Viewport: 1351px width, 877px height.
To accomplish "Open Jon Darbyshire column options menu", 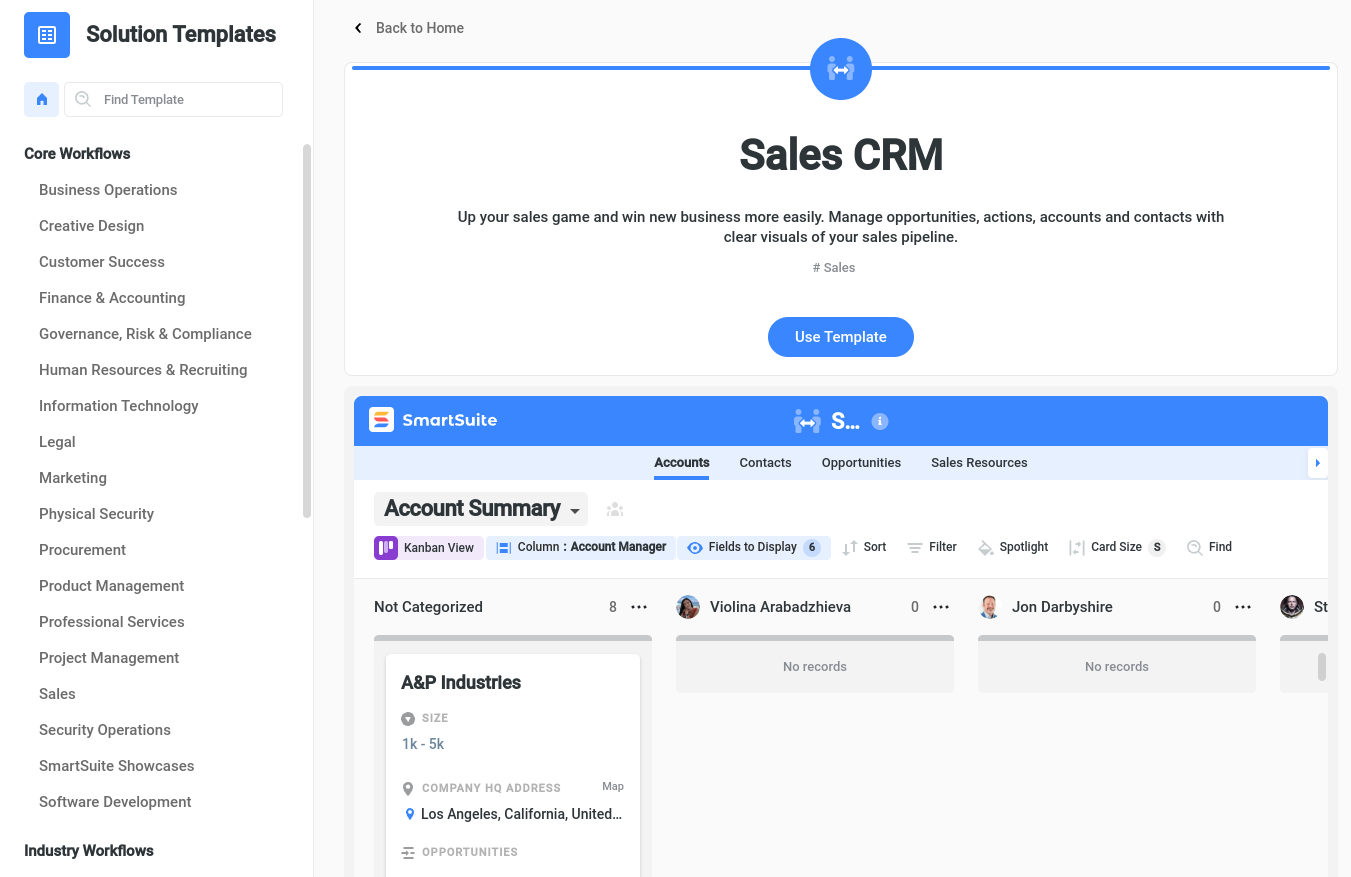I will [1243, 607].
